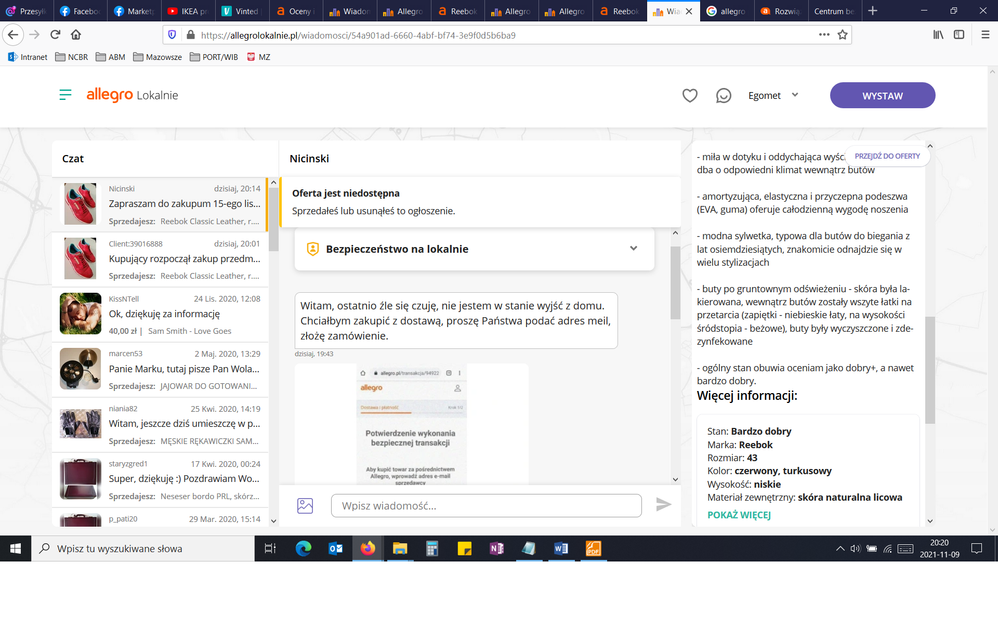The height and width of the screenshot is (624, 998).
Task: Open favorites via the heart icon
Action: [x=689, y=96]
